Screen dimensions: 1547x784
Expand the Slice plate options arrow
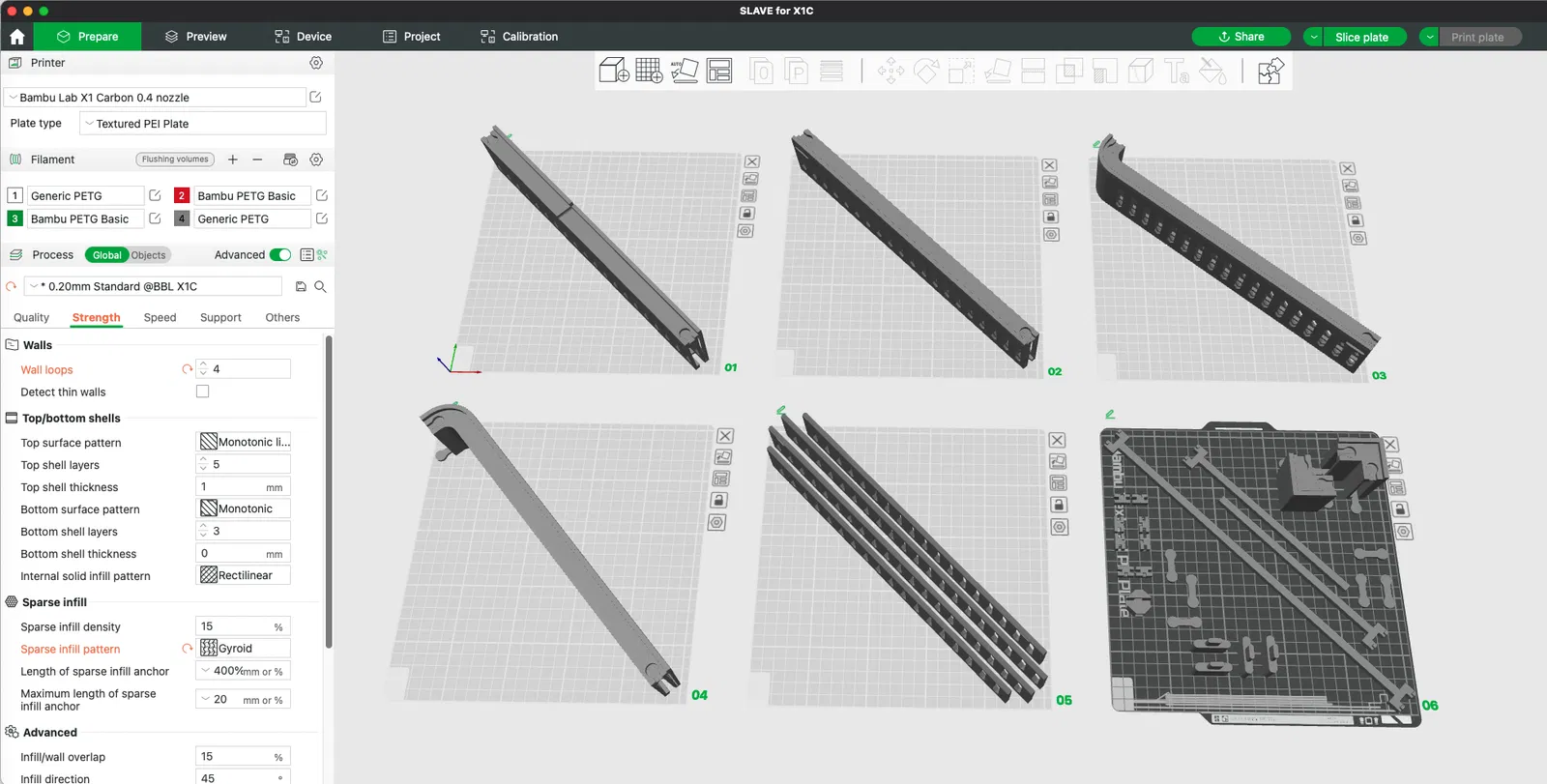click(1313, 37)
